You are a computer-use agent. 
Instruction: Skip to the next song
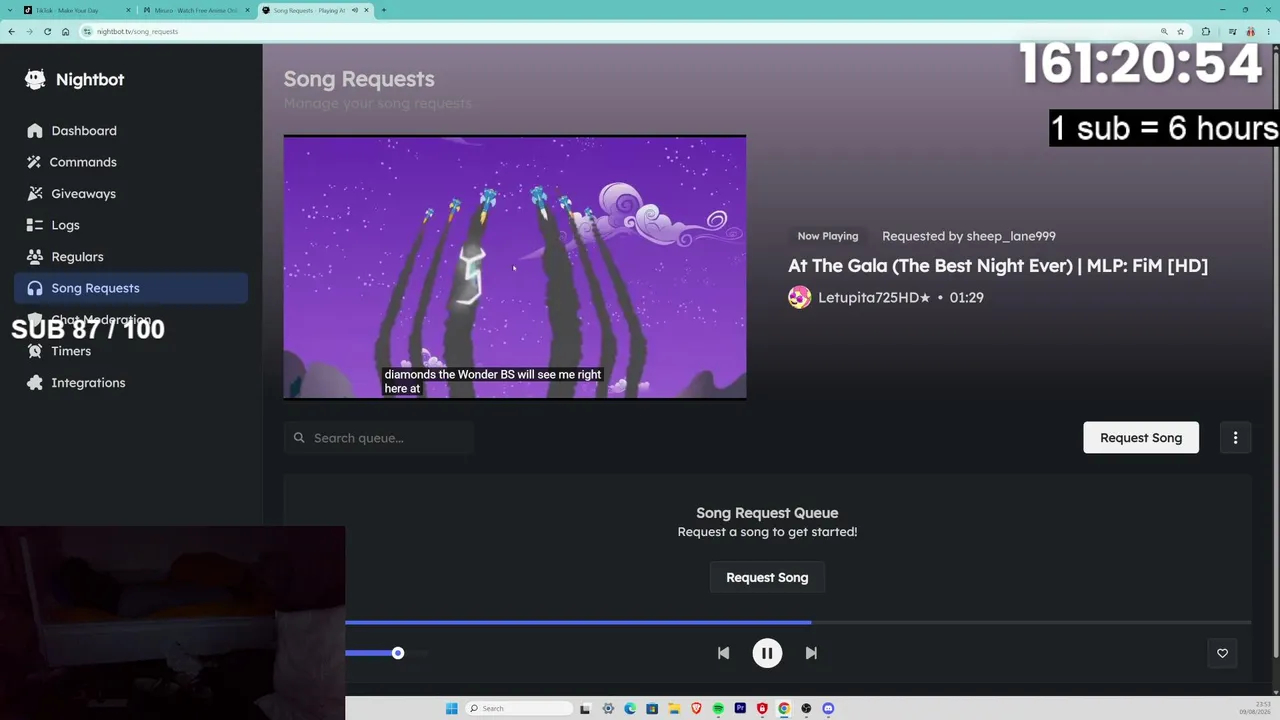[x=811, y=653]
